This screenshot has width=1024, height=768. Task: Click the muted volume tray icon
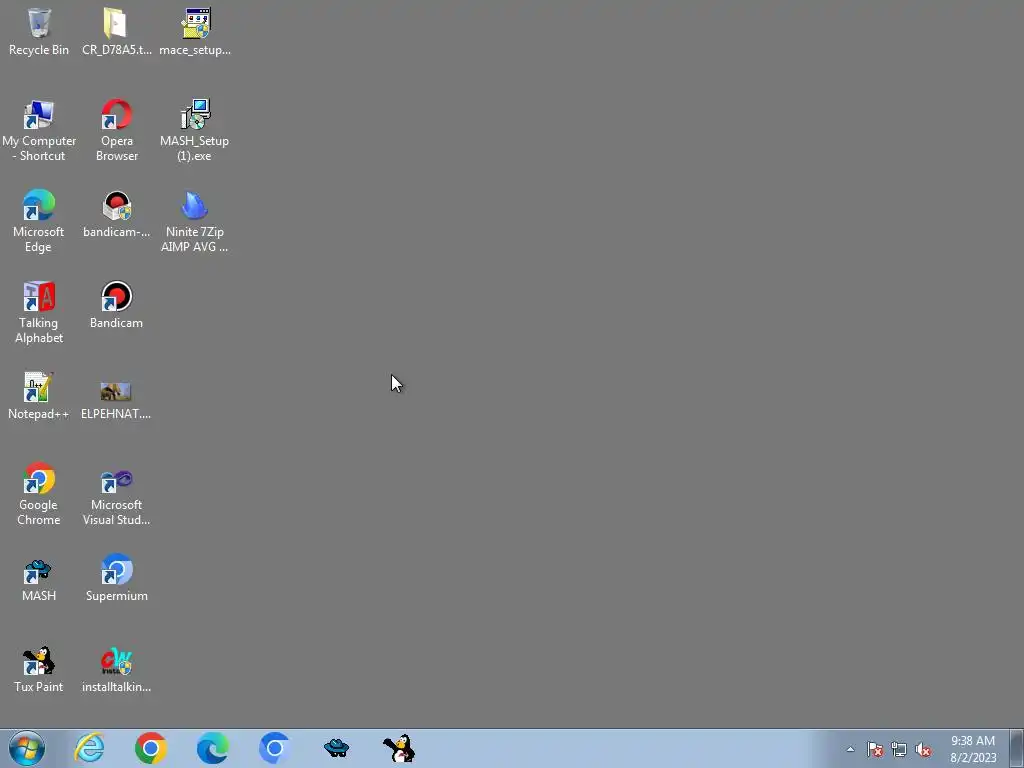point(923,749)
